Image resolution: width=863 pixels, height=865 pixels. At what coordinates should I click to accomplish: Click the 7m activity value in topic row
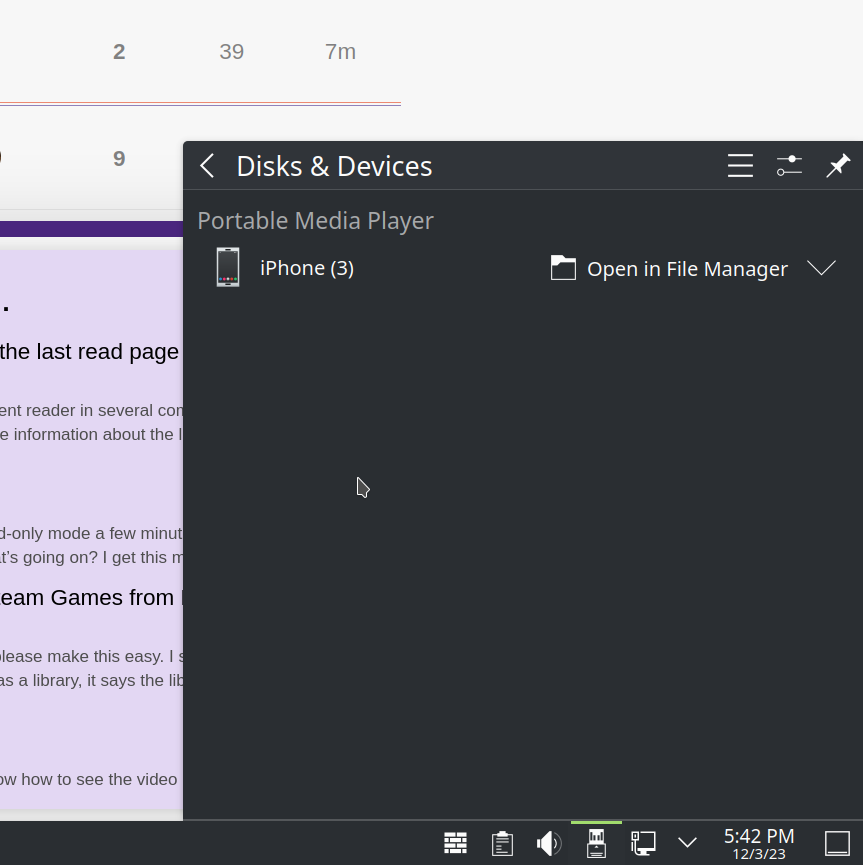click(340, 52)
